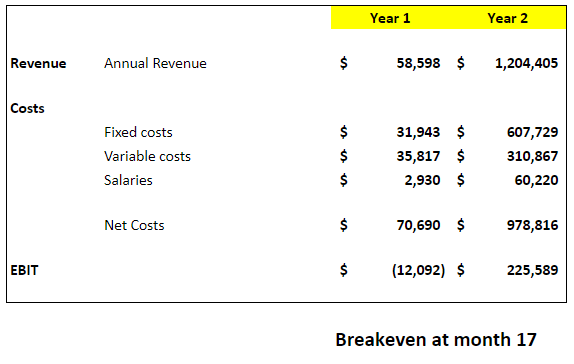The image size is (574, 364).
Task: Click the Salaries label
Action: (x=128, y=180)
